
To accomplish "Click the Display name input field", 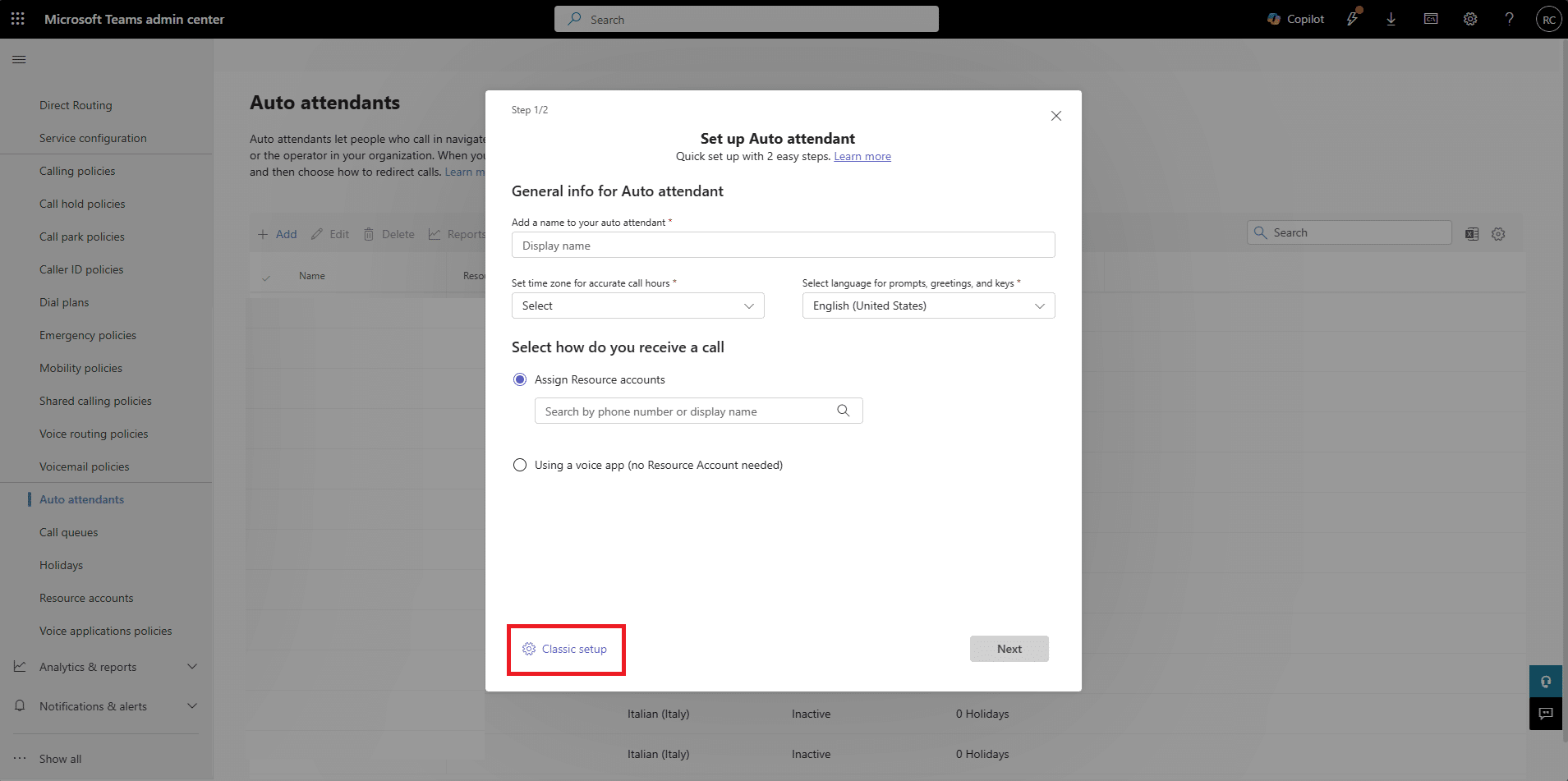I will (x=783, y=246).
